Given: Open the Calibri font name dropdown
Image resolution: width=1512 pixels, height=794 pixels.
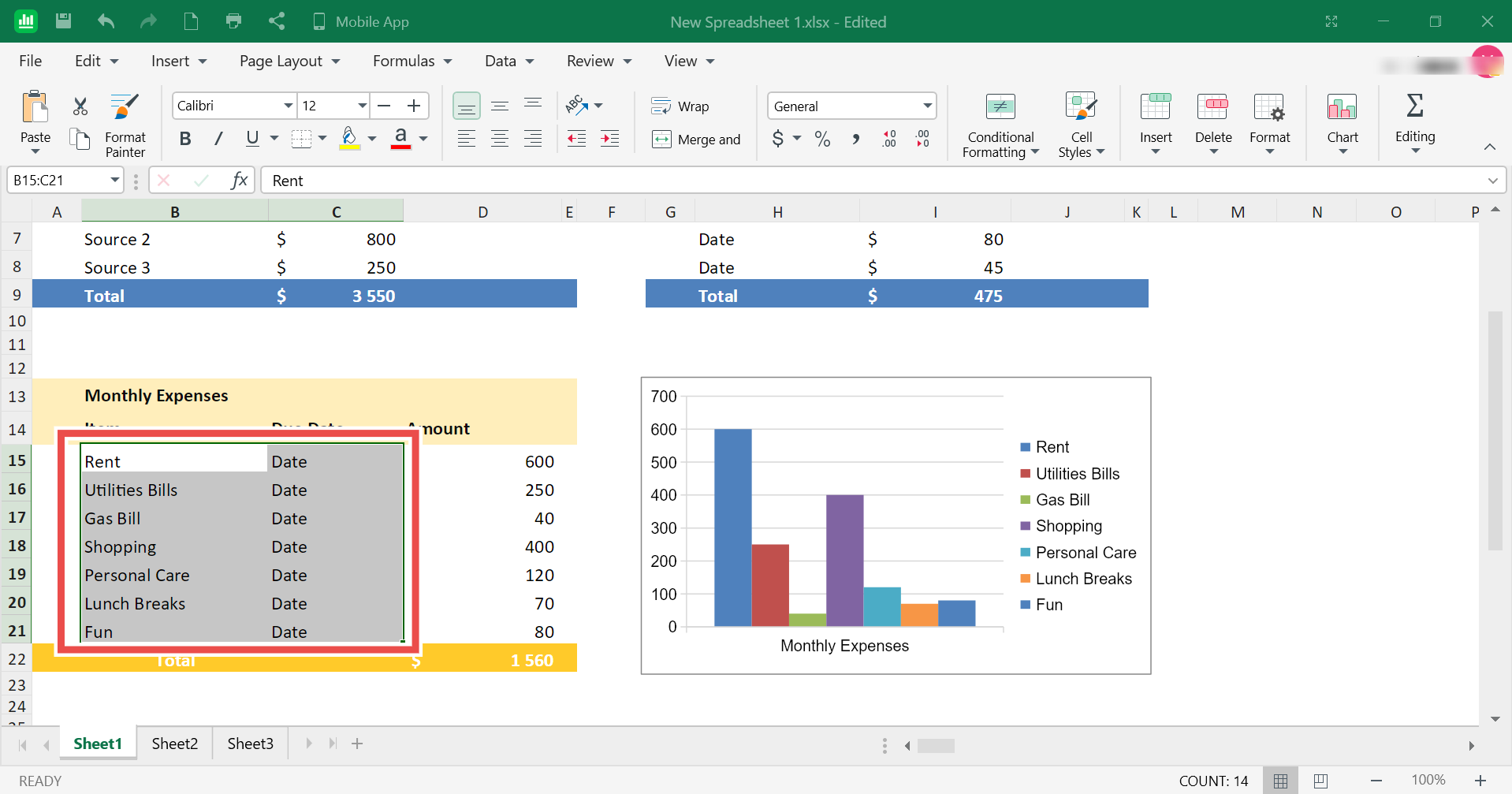Looking at the screenshot, I should [x=289, y=106].
